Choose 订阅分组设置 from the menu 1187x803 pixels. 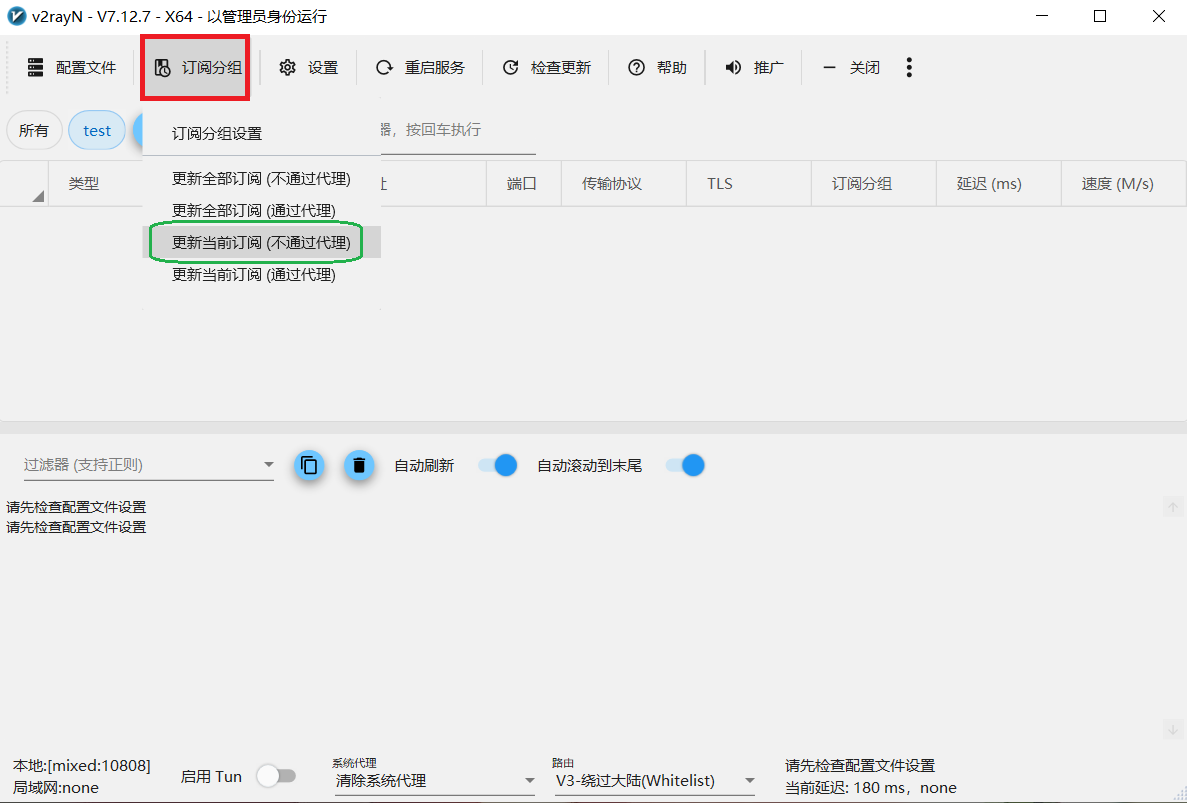[217, 134]
